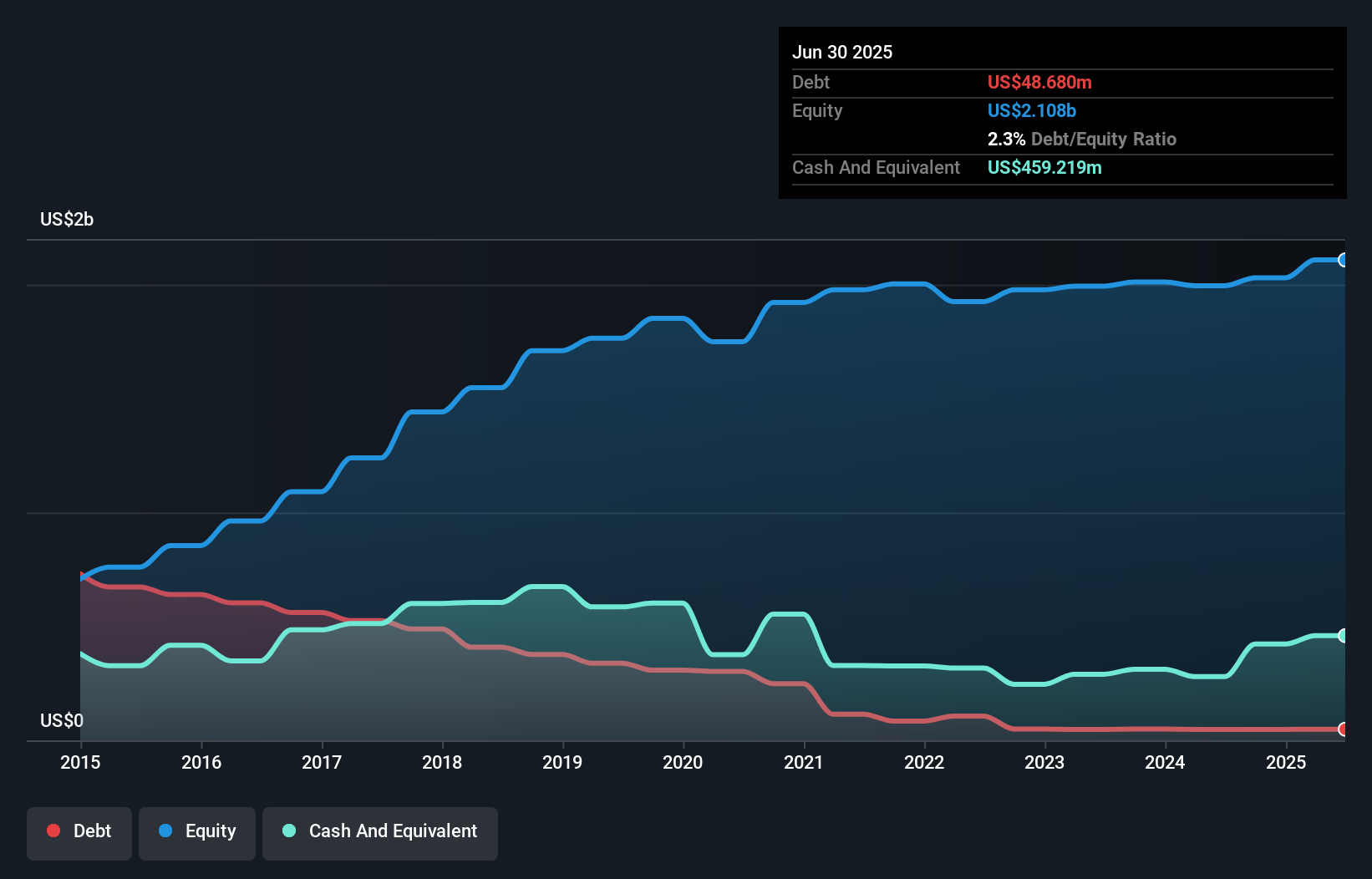This screenshot has height=879, width=1372.
Task: Select the red Debt endpoint marker on chart
Action: [x=1344, y=729]
